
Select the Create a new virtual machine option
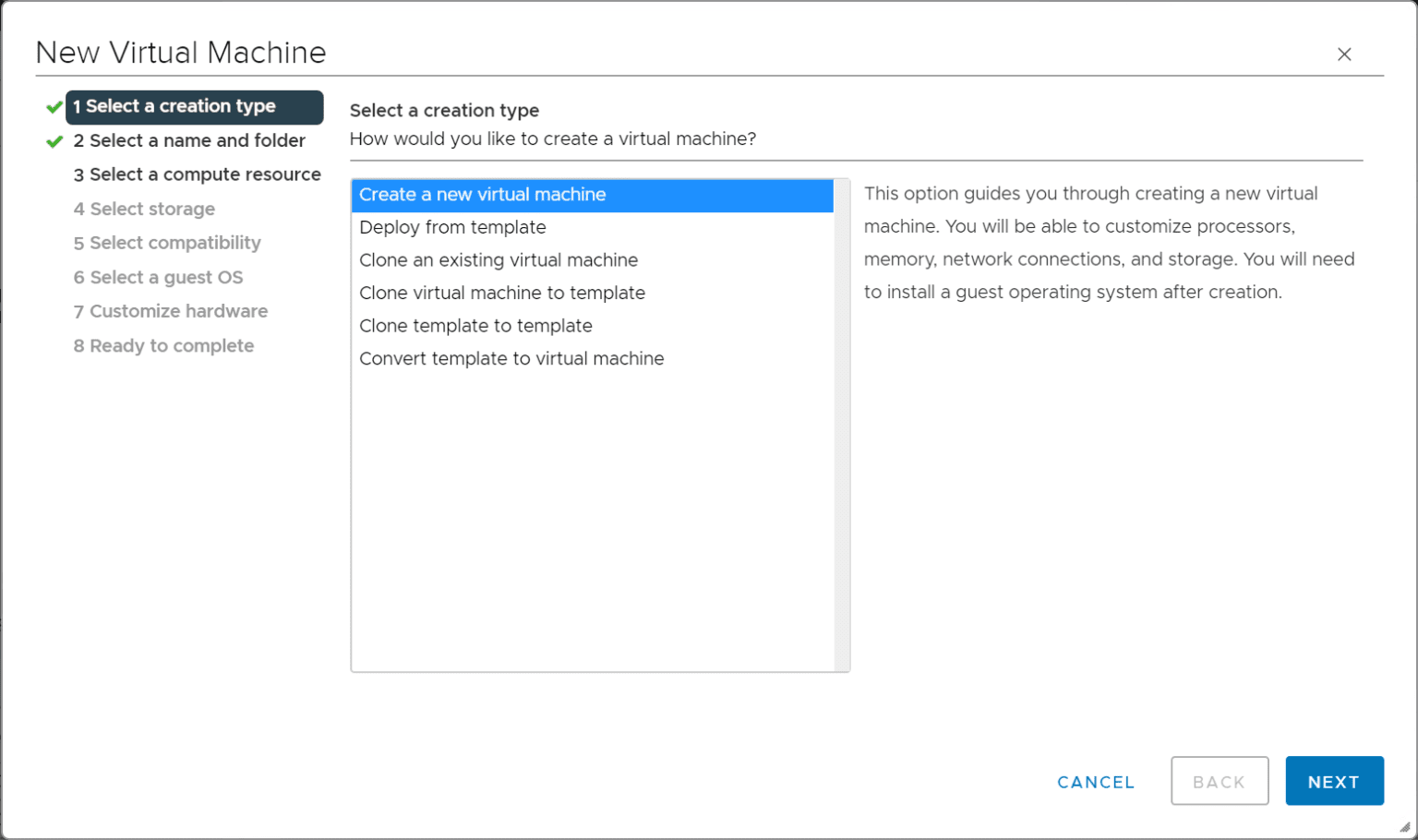coord(483,194)
